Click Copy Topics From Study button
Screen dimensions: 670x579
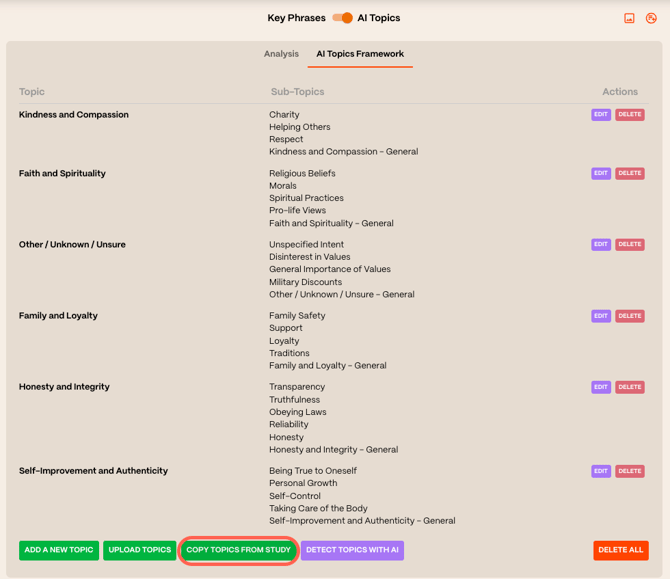pos(239,550)
